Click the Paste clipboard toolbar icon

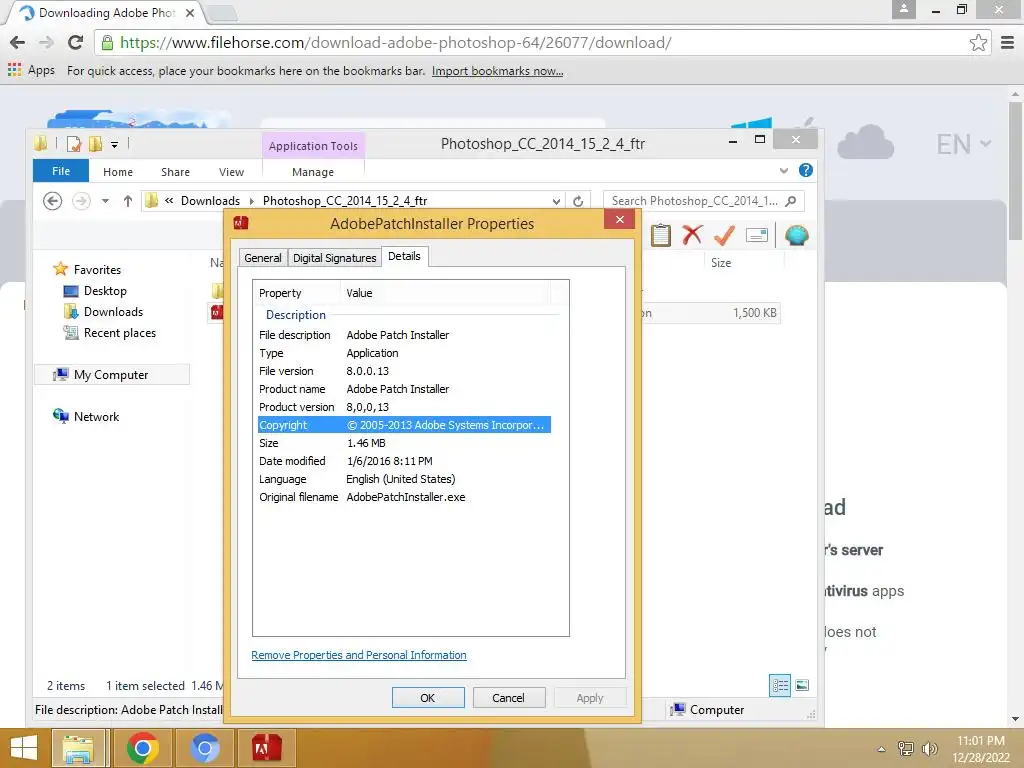pyautogui.click(x=660, y=235)
